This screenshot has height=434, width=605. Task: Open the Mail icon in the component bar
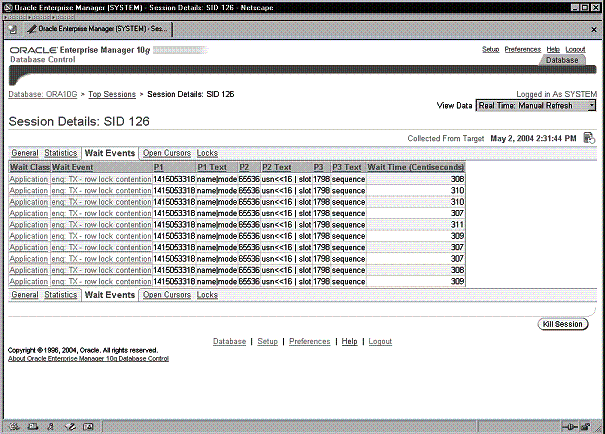pos(33,426)
